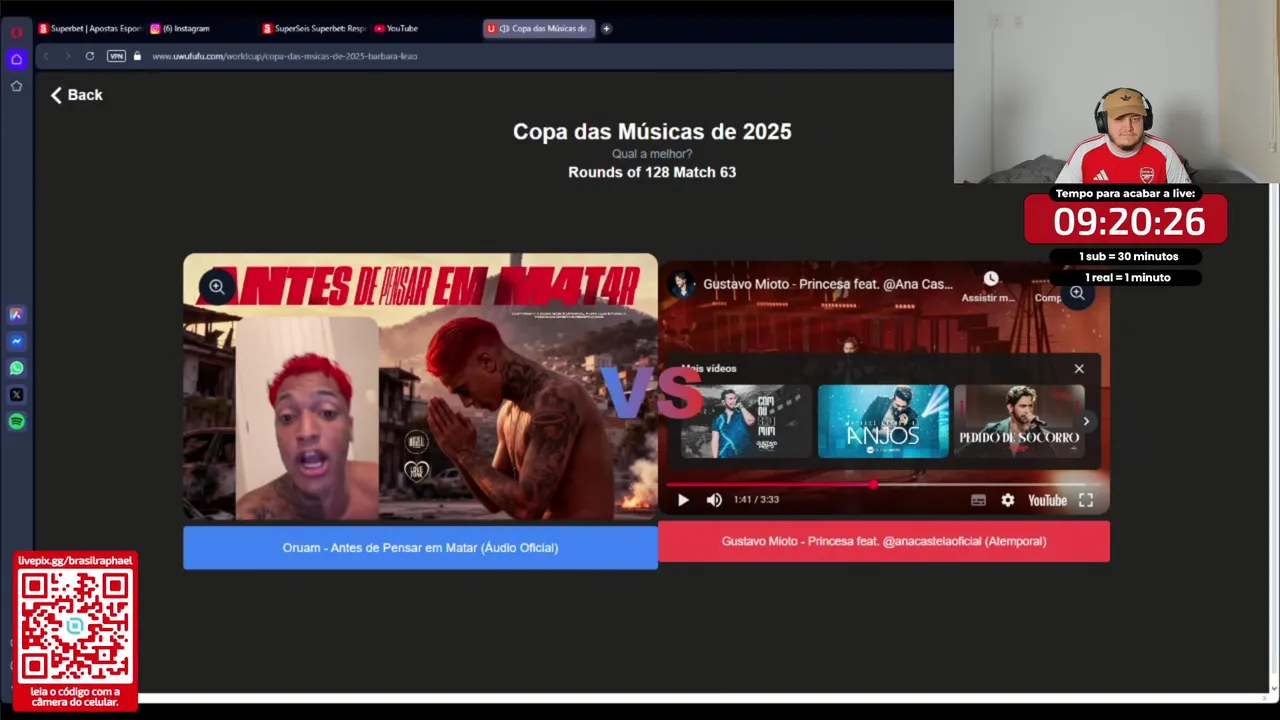Screen dimensions: 1280x720
Task: Open the Pedido de Socorro suggested video
Action: (1019, 421)
